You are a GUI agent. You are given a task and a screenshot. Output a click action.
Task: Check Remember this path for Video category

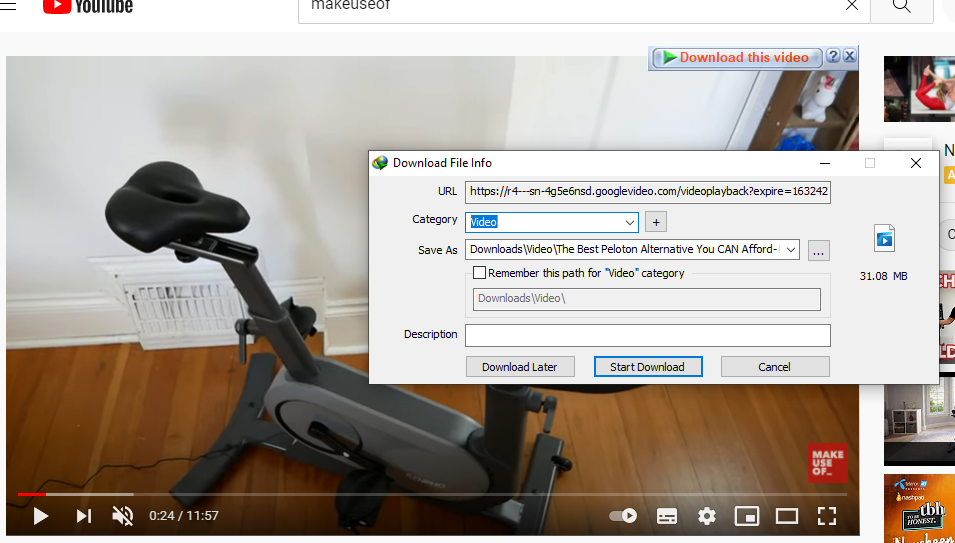[x=480, y=273]
